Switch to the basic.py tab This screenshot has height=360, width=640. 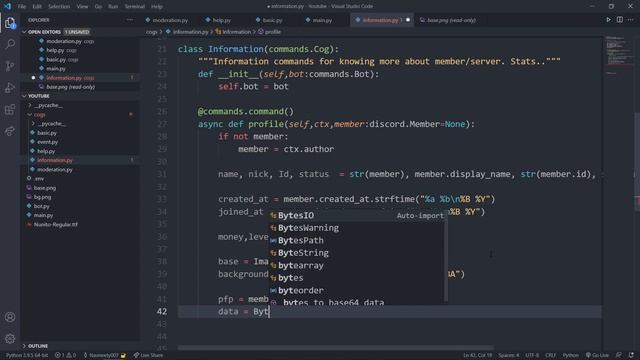(x=272, y=20)
